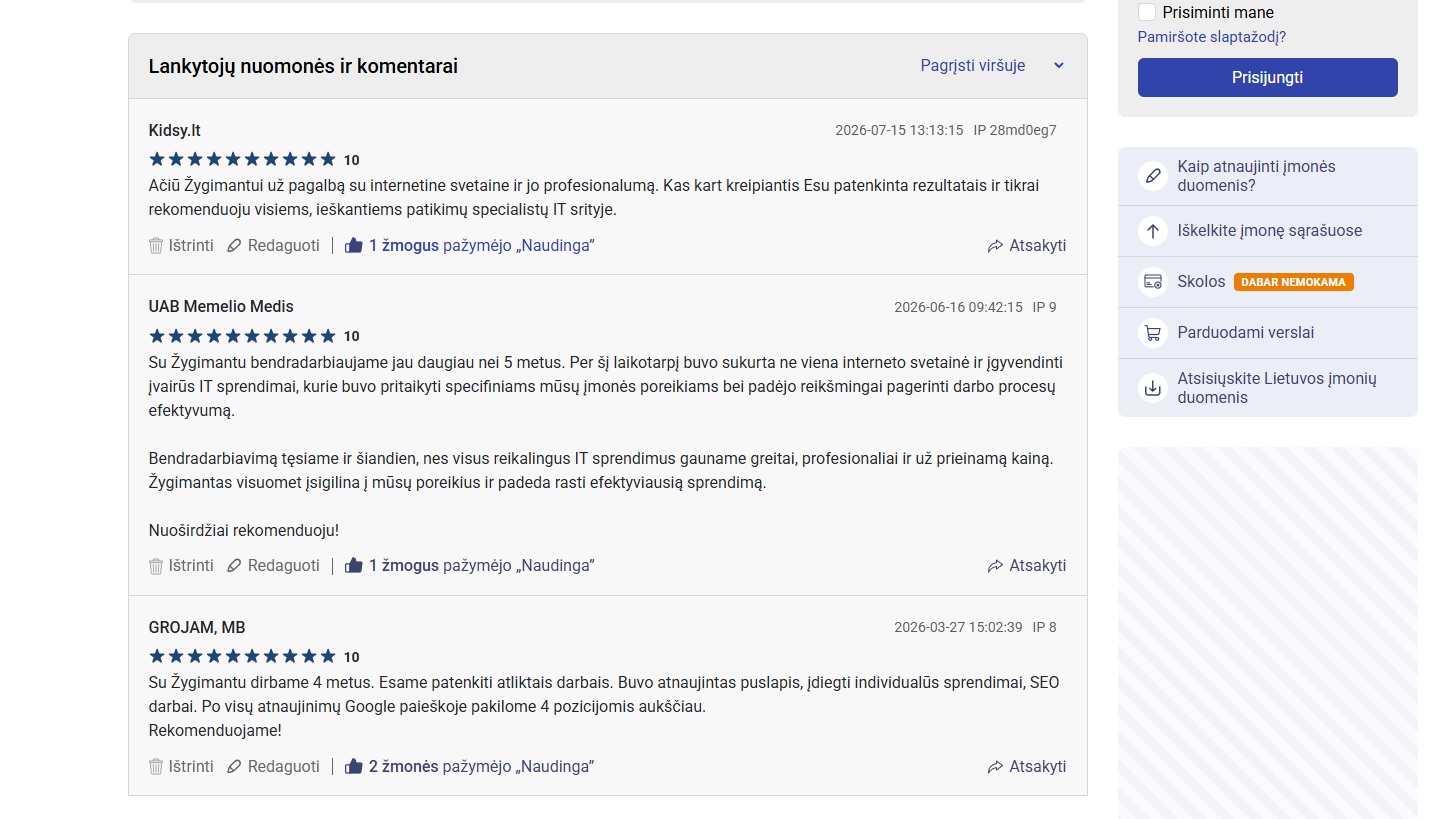1439x819 pixels.
Task: Open the Pagrįsti viršuje sort dropdown
Action: (993, 65)
